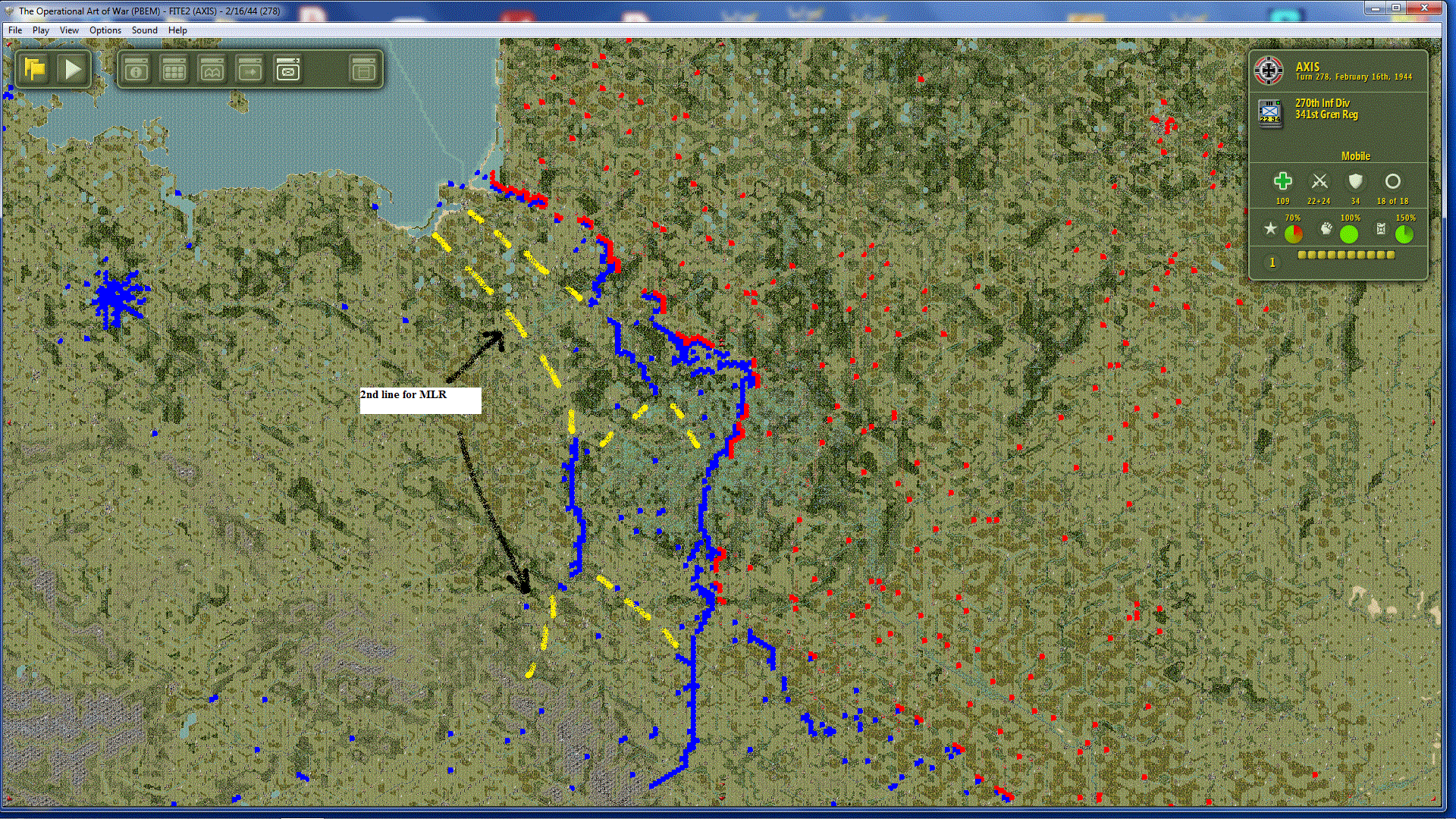The image size is (1456, 819).
Task: Click the Axis iron cross emblem
Action: pyautogui.click(x=1269, y=71)
